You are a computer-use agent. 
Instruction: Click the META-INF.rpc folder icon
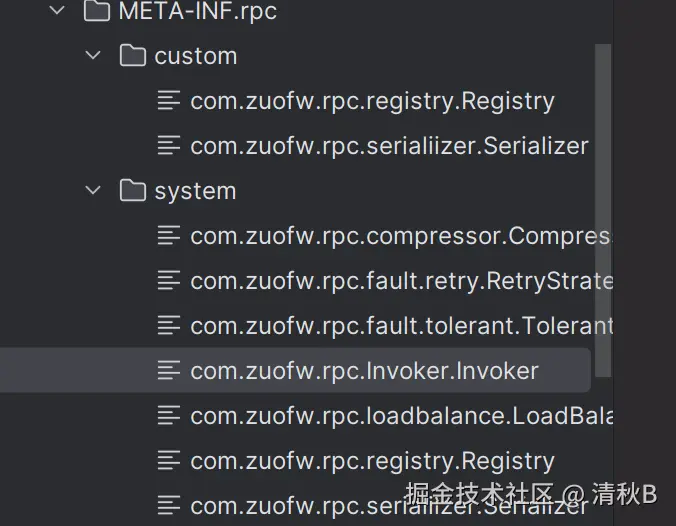click(x=97, y=12)
